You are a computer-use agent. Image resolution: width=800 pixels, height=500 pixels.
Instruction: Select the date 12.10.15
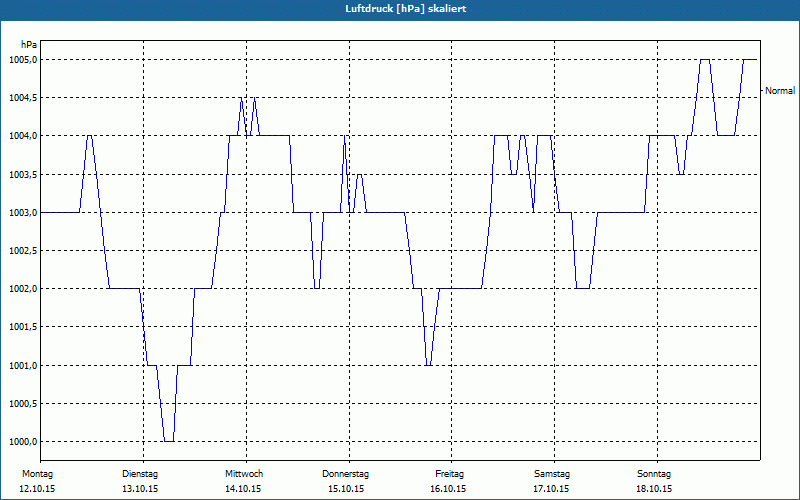37,489
